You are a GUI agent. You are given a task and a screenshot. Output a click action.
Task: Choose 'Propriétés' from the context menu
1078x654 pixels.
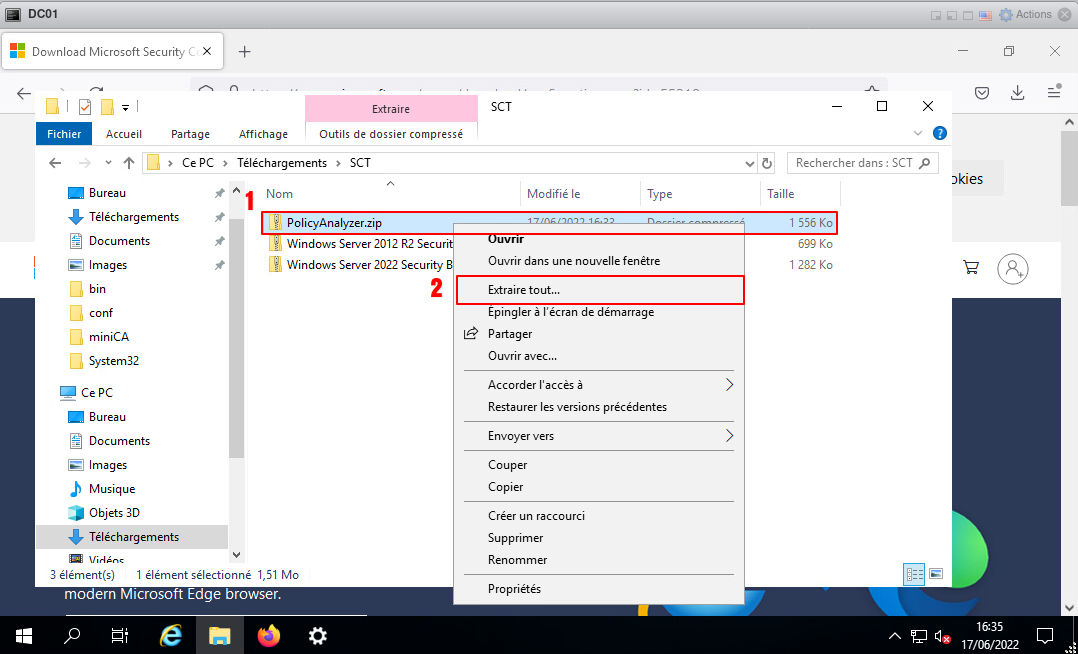pos(514,589)
